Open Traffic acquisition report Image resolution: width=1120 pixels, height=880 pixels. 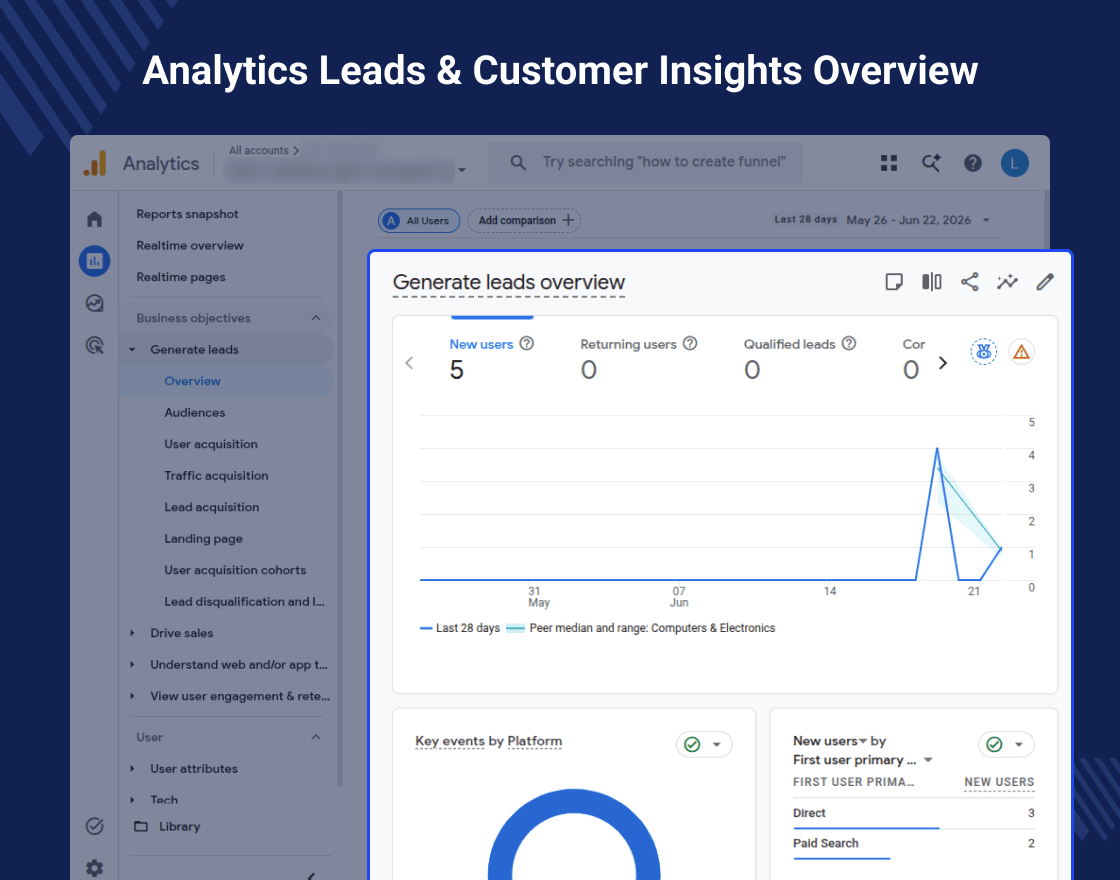216,475
